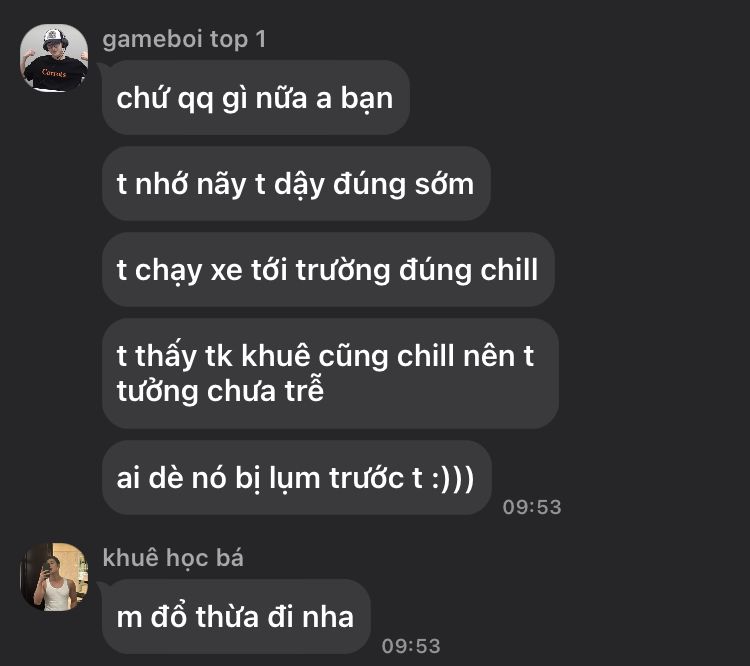This screenshot has height=666, width=750.
Task: Select the message about 'chạy xe tới trường'
Action: click(328, 270)
